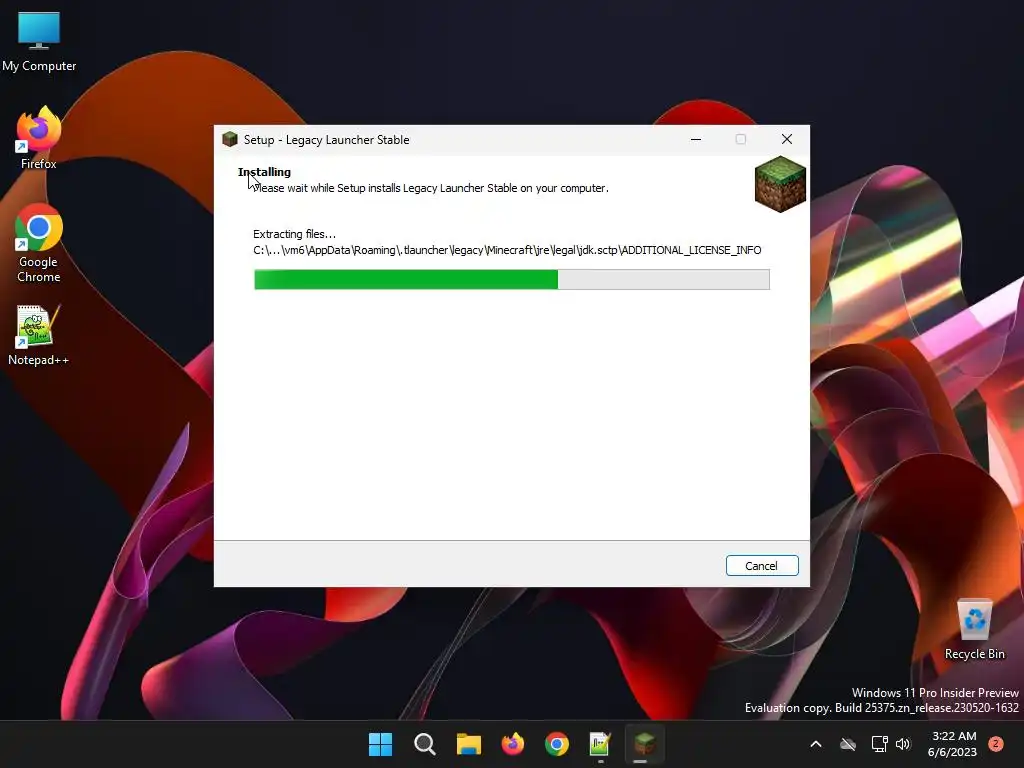Select the Recycle Bin desktop icon

pyautogui.click(x=974, y=630)
